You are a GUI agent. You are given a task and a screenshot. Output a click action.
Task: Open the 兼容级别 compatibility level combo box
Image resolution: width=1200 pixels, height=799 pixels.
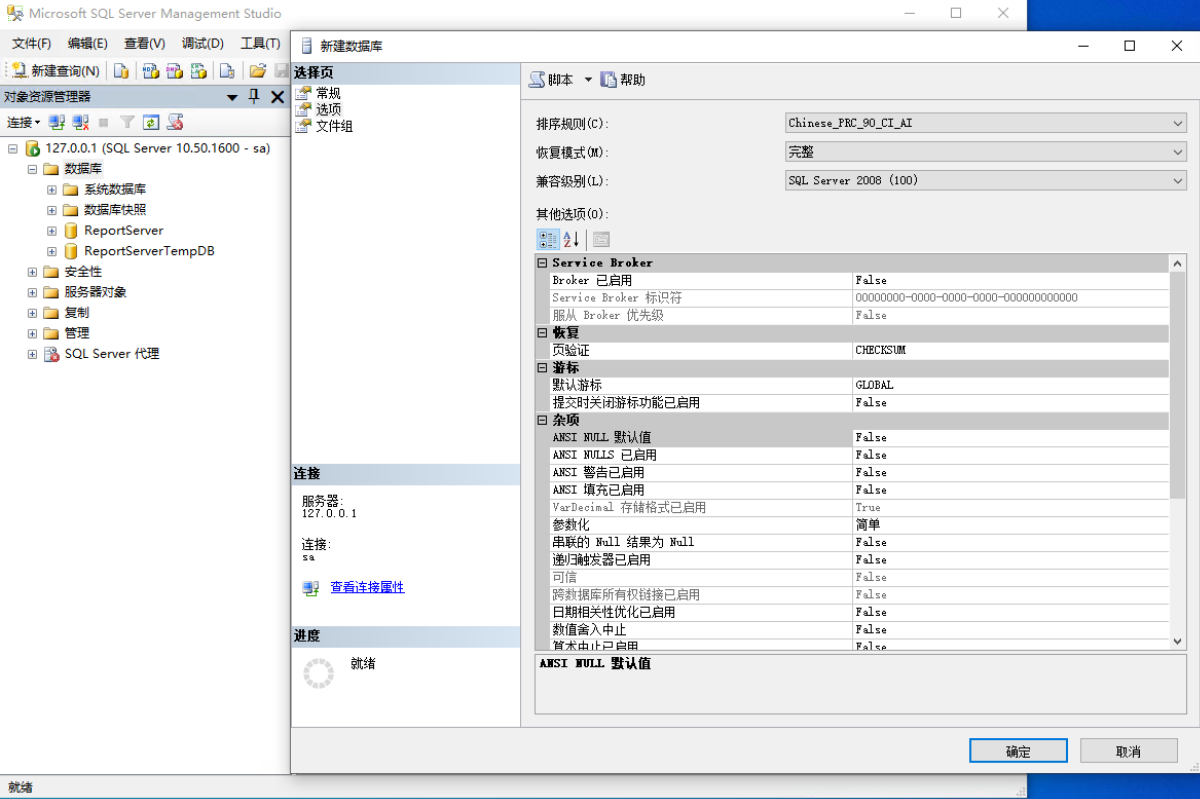[x=986, y=180]
